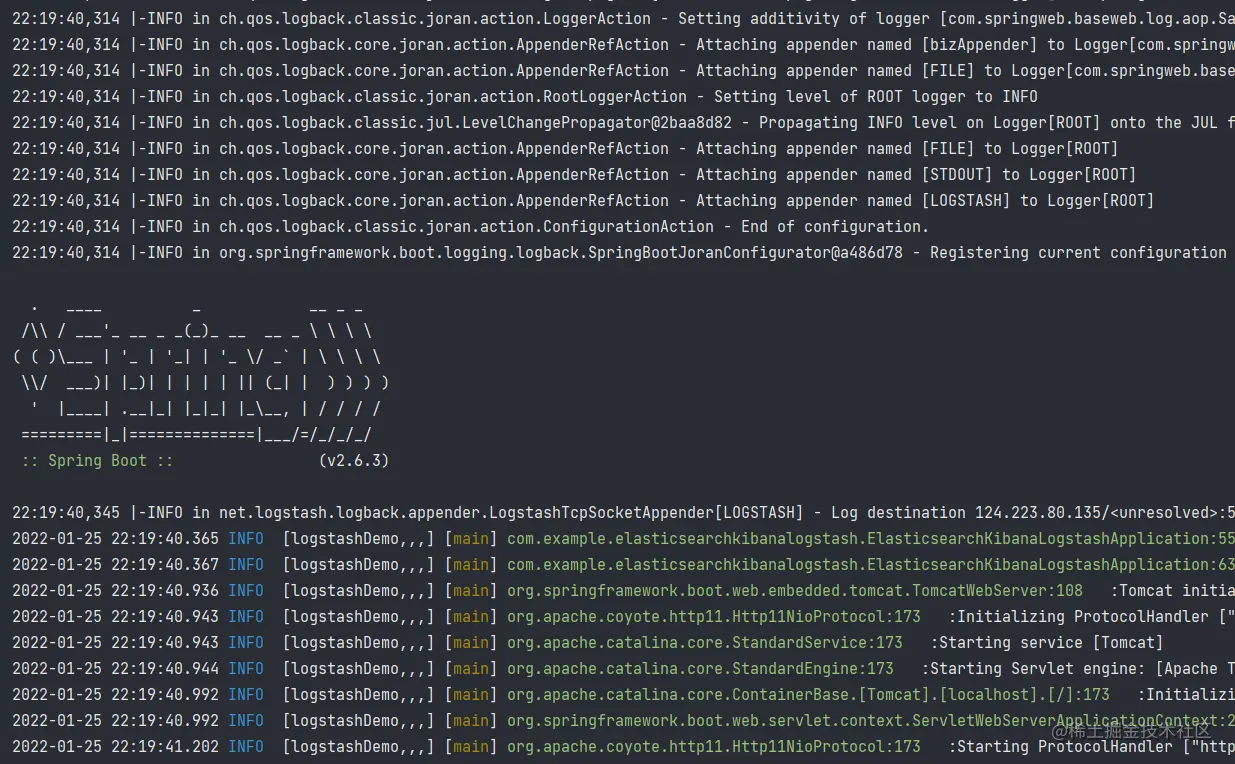Click the "[STDOUT]" appender name

point(957,174)
